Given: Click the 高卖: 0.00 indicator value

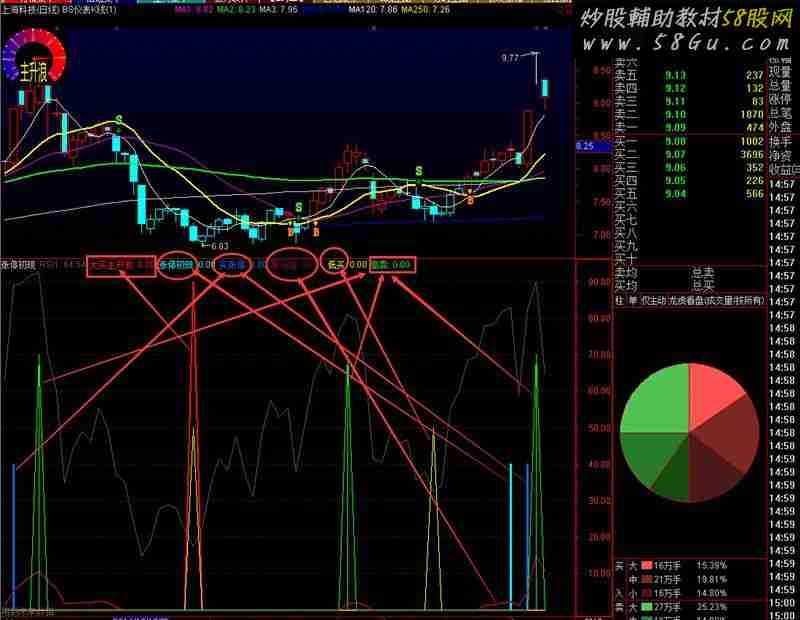Looking at the screenshot, I should [391, 265].
